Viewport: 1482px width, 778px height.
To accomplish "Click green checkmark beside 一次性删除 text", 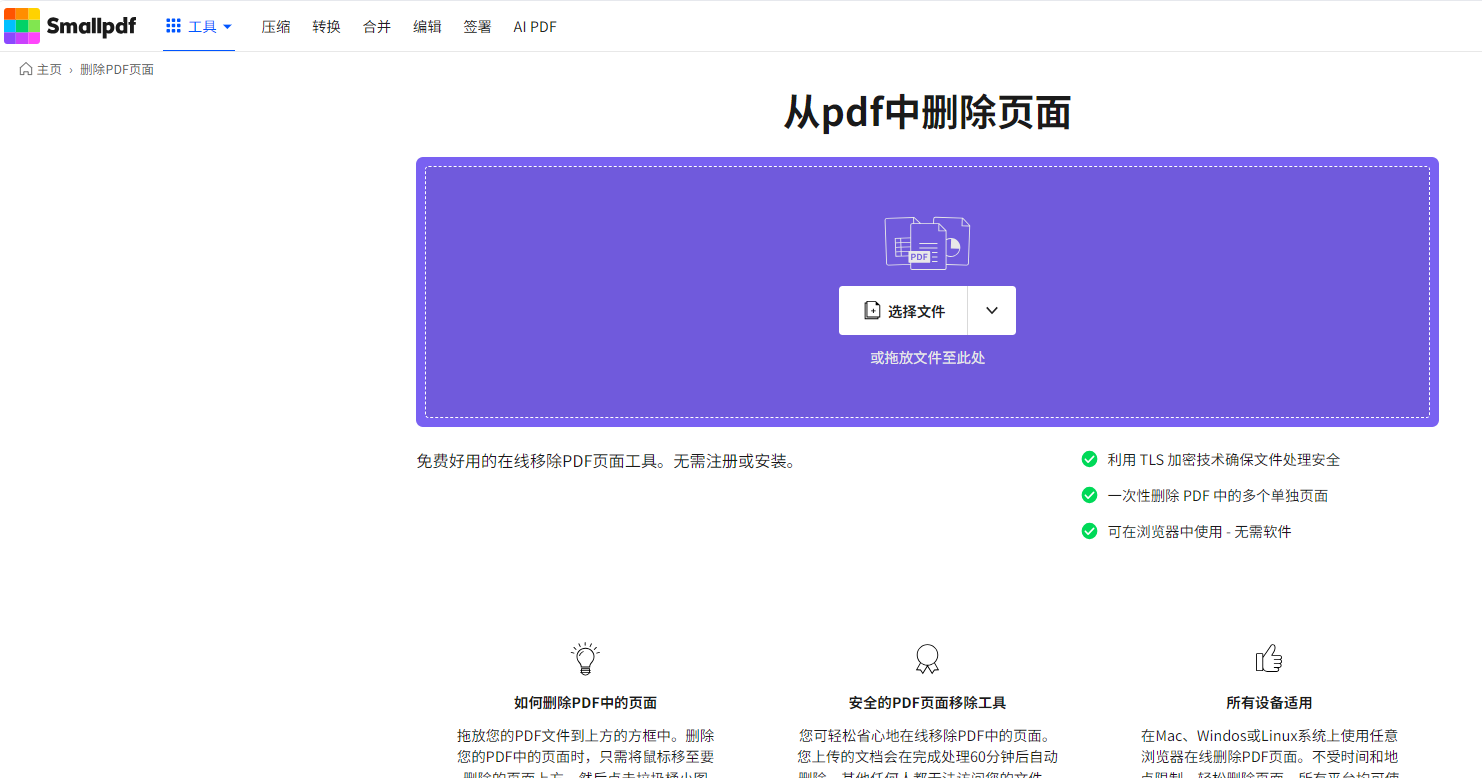I will [1089, 495].
